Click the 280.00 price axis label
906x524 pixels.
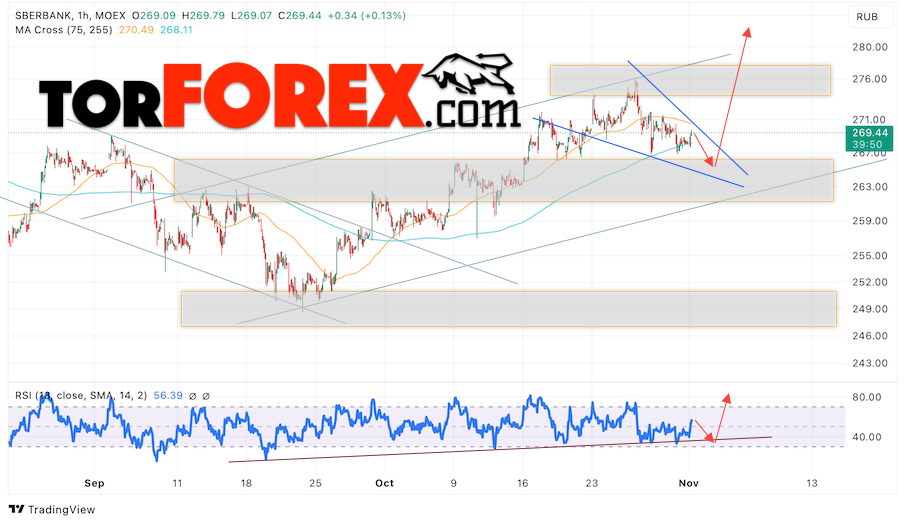coord(870,47)
